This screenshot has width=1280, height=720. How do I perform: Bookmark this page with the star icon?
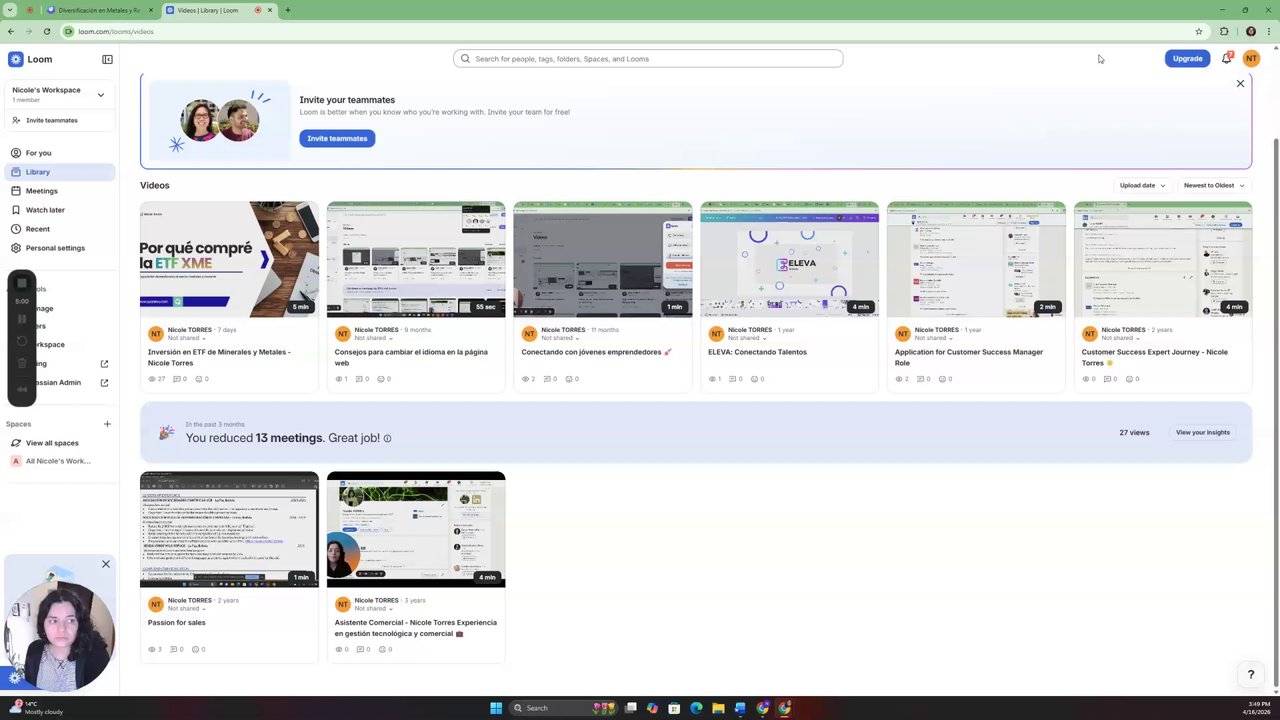1198,31
